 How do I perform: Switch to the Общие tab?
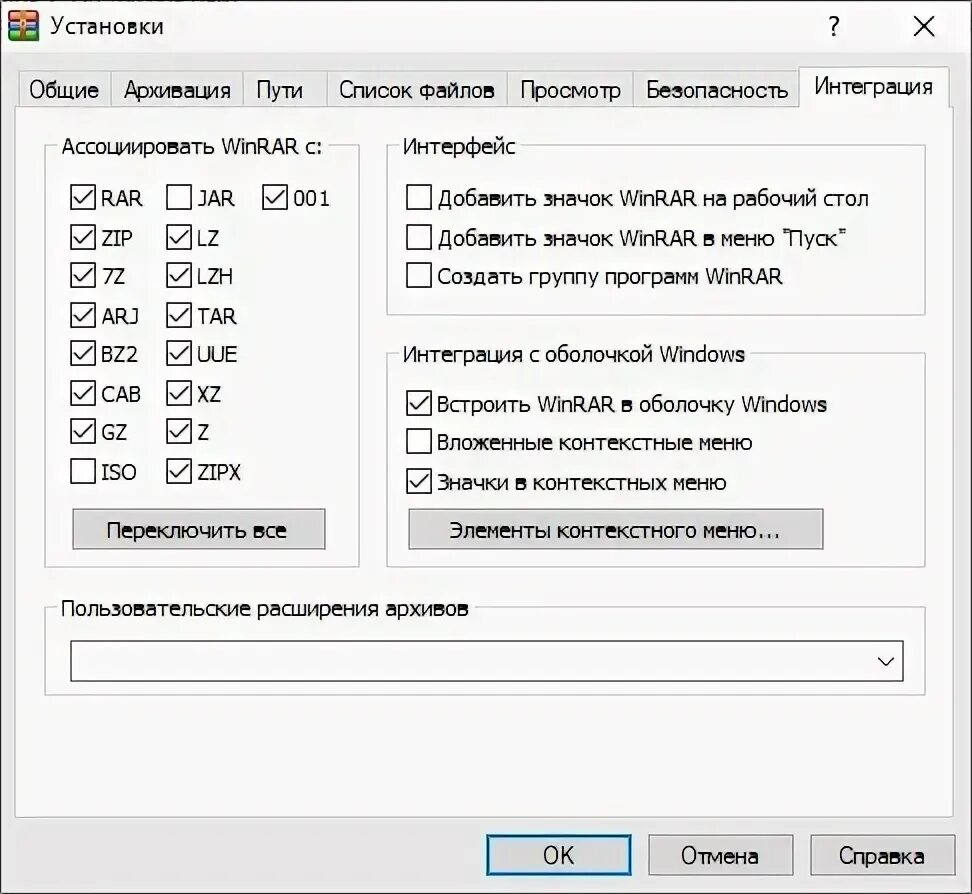[64, 90]
